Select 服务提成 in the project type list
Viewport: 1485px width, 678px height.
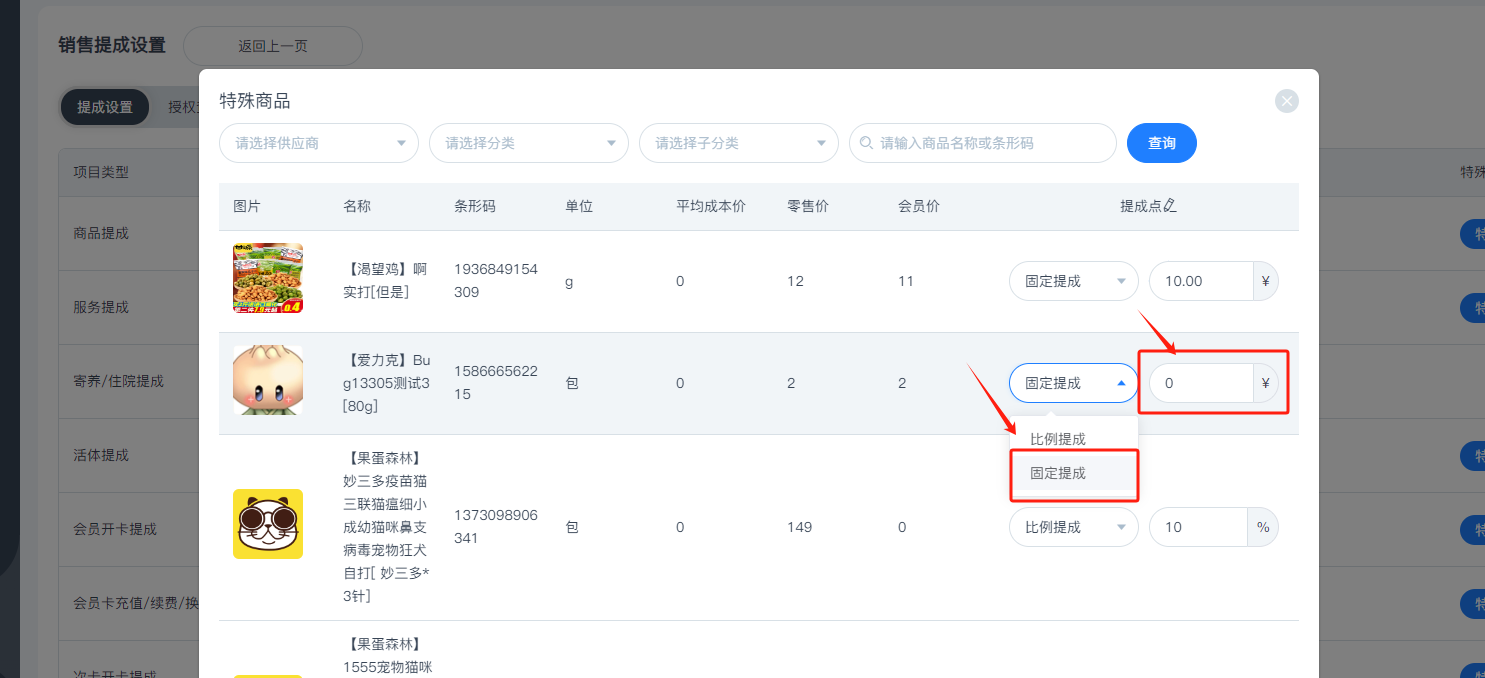[101, 307]
